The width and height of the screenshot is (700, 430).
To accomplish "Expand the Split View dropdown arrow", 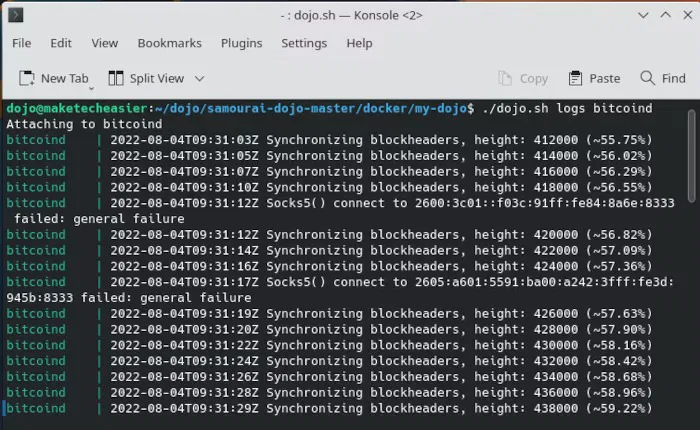I will pyautogui.click(x=200, y=79).
